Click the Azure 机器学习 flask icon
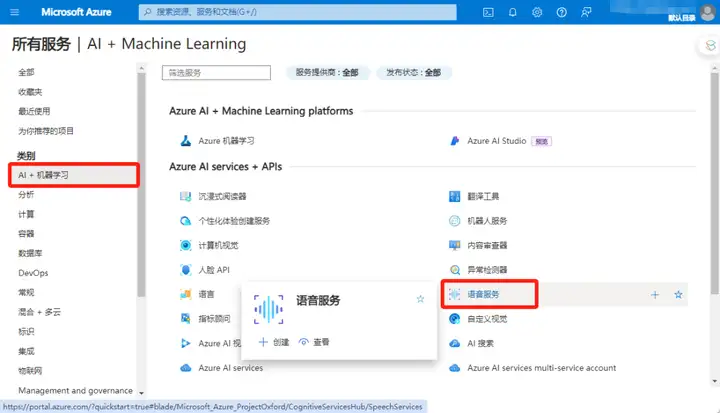 [186, 141]
